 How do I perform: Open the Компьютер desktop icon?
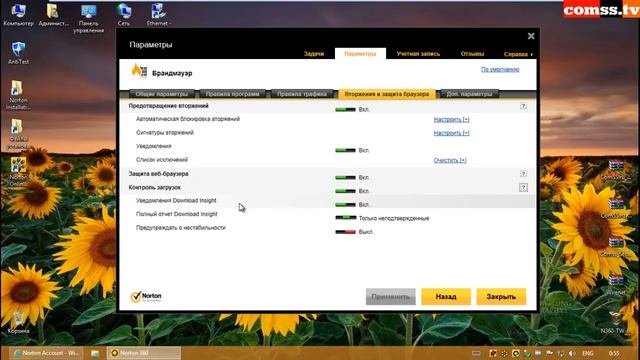coord(18,14)
